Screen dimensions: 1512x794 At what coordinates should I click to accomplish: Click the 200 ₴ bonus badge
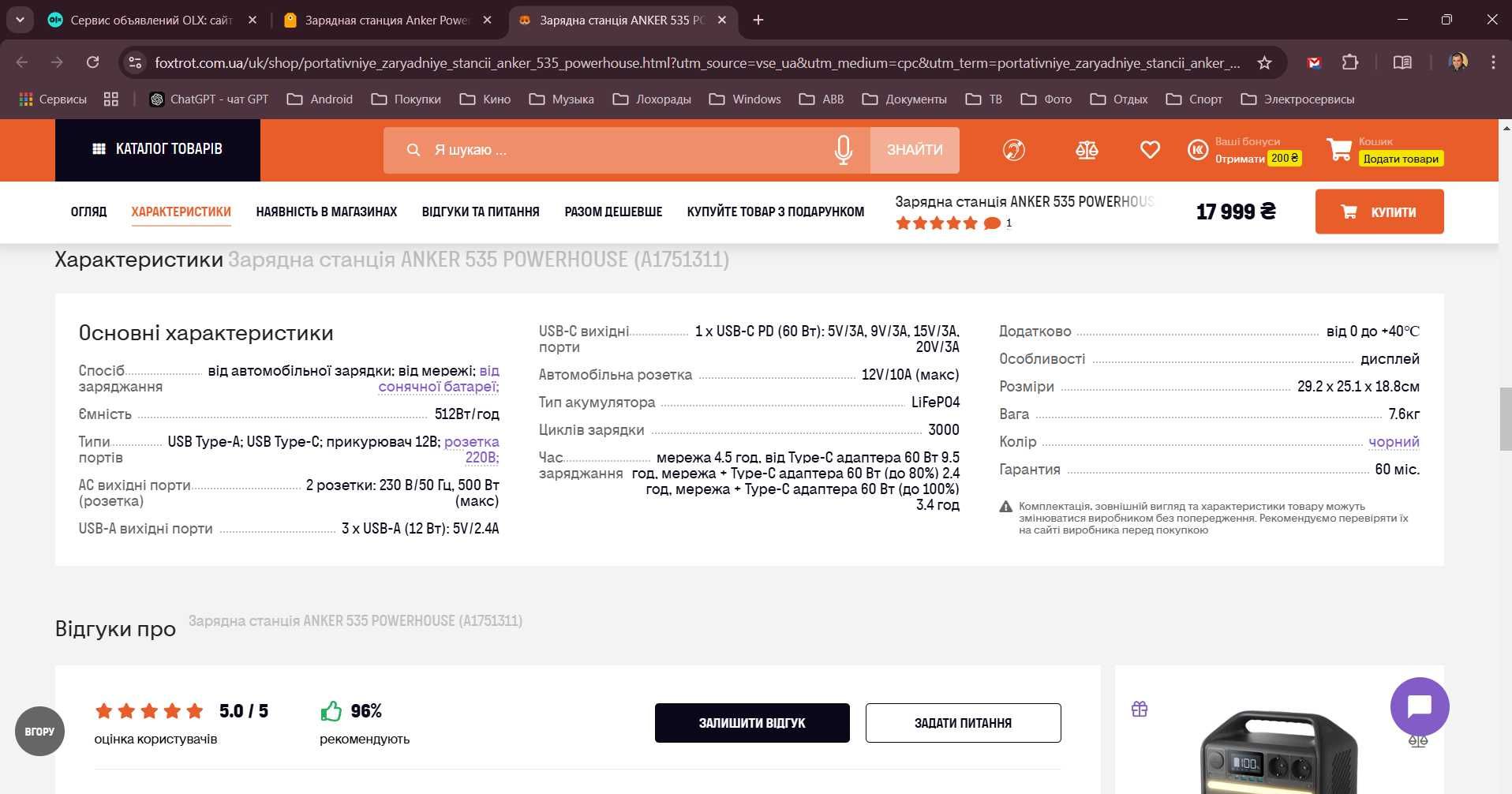pyautogui.click(x=1285, y=159)
